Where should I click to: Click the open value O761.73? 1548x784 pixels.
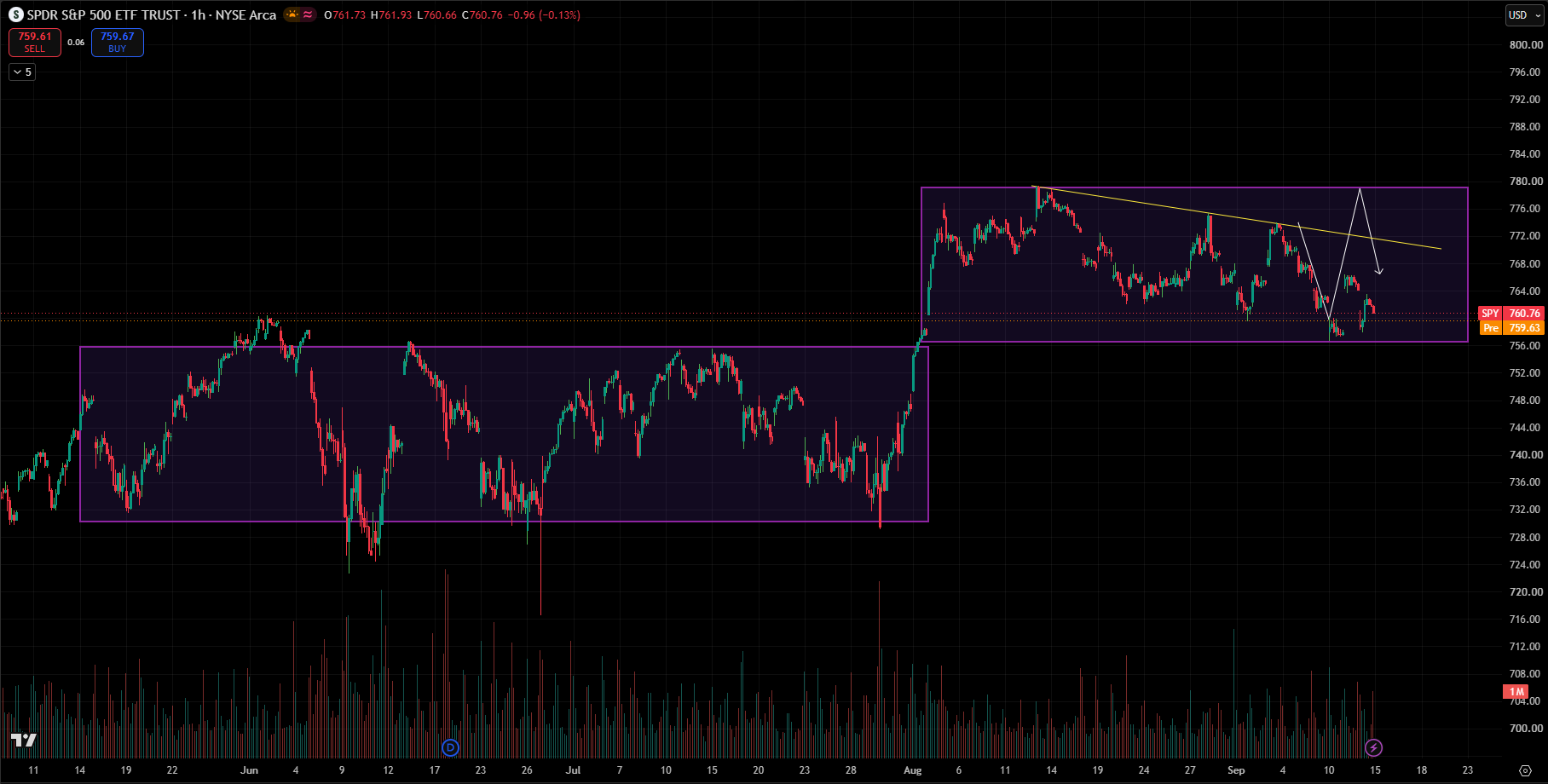click(345, 15)
